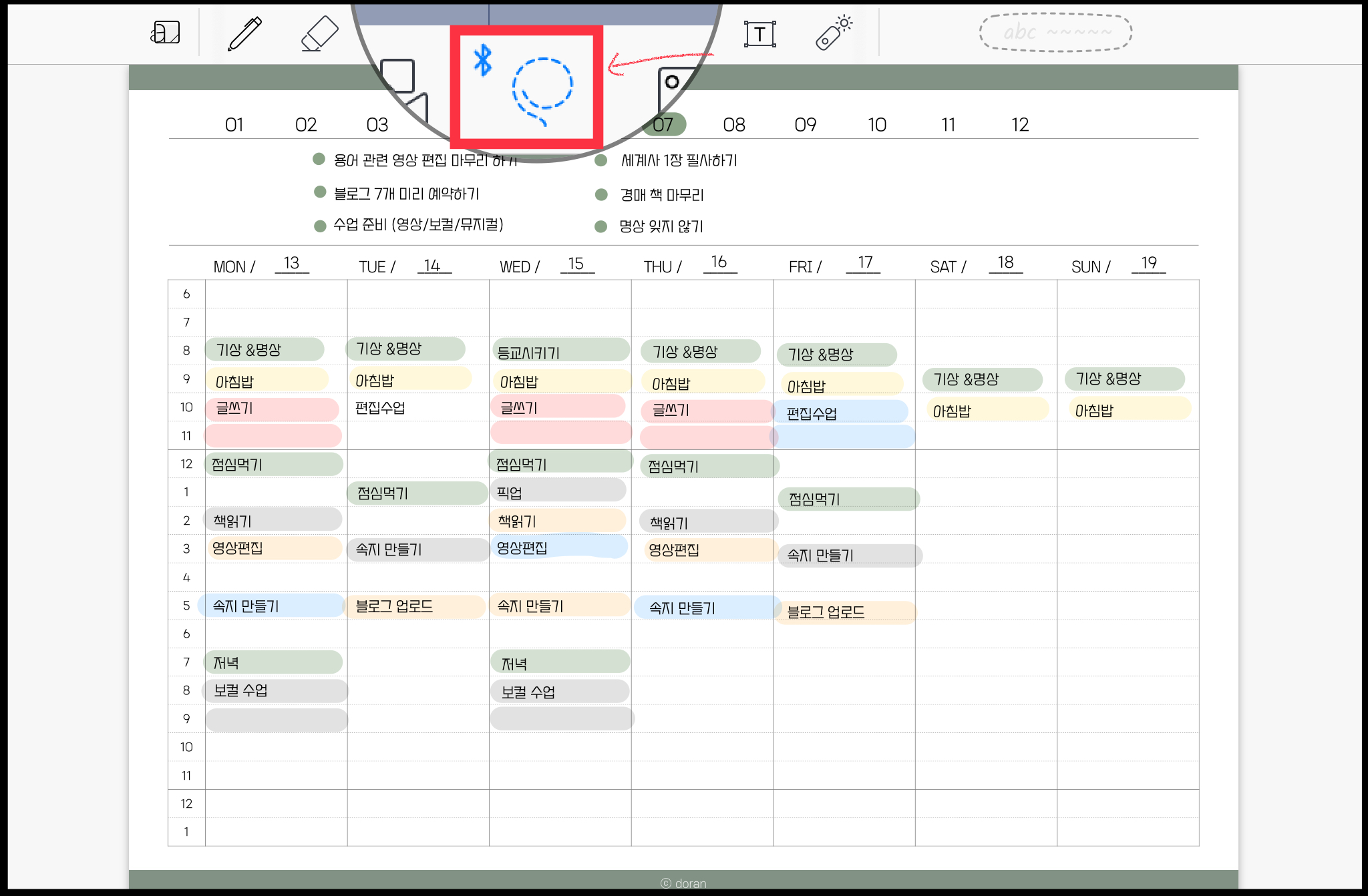Open the zoom window tool

coord(165,32)
